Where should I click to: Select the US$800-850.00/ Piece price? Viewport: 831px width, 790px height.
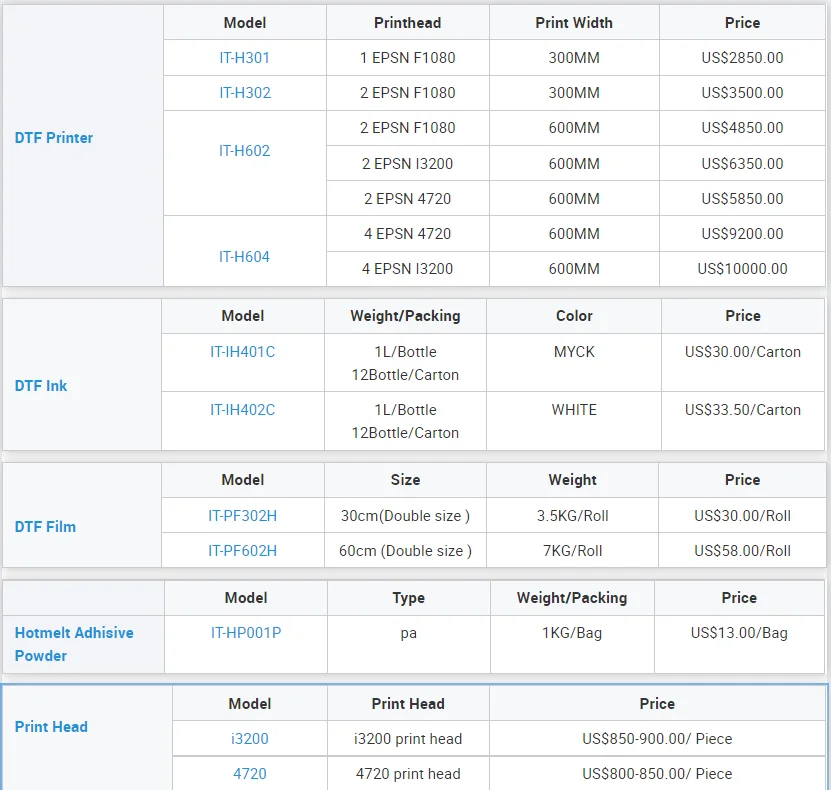coord(657,774)
